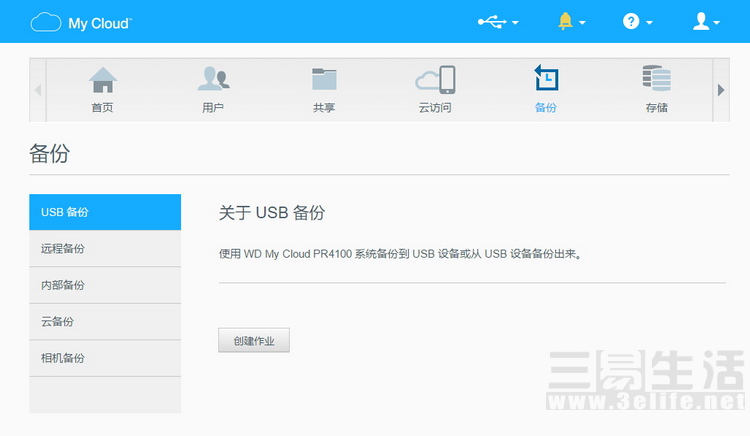Click the My Cloud logo
The width and height of the screenshot is (750, 436).
coord(81,22)
